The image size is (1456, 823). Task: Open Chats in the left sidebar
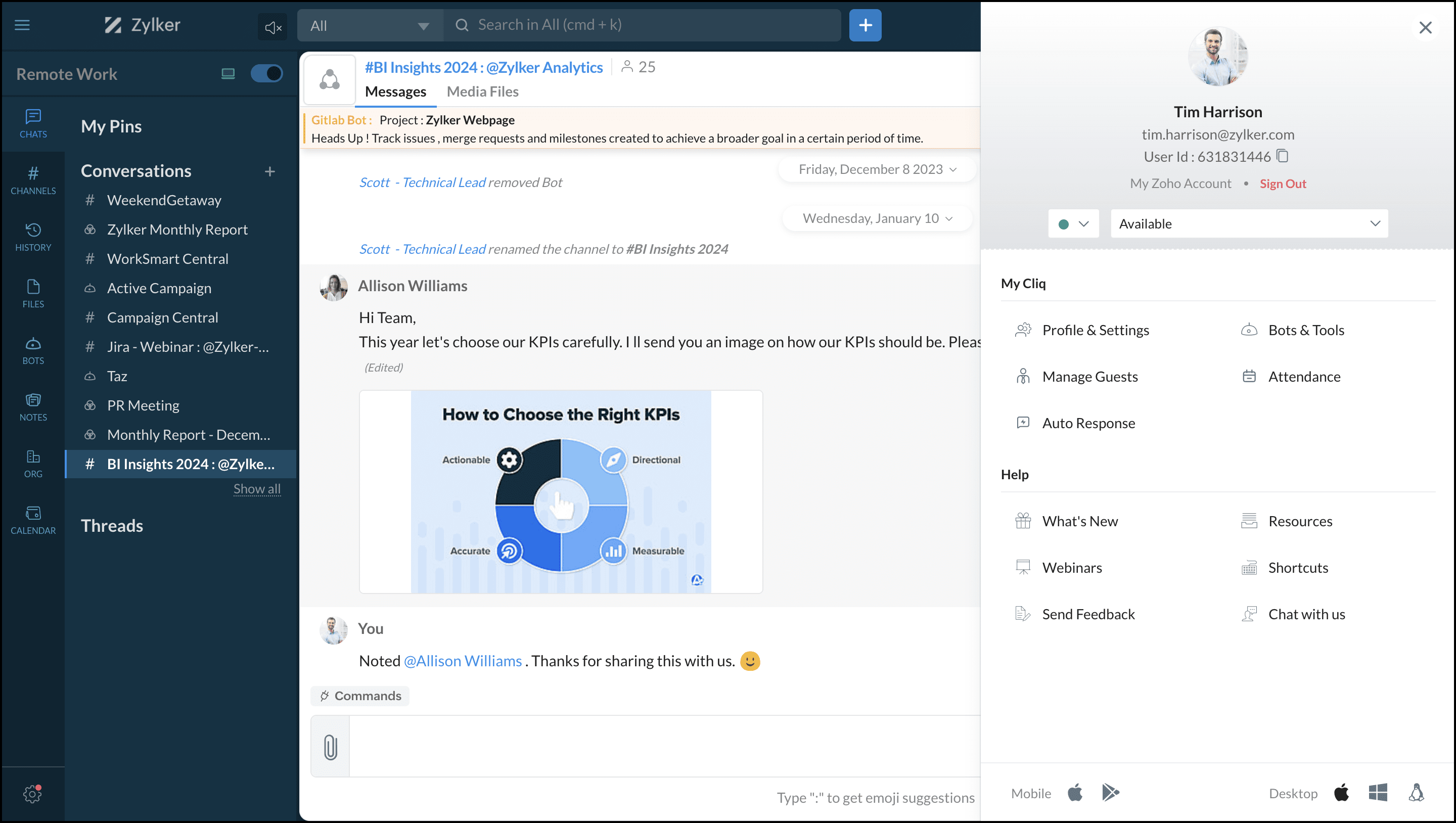[33, 124]
